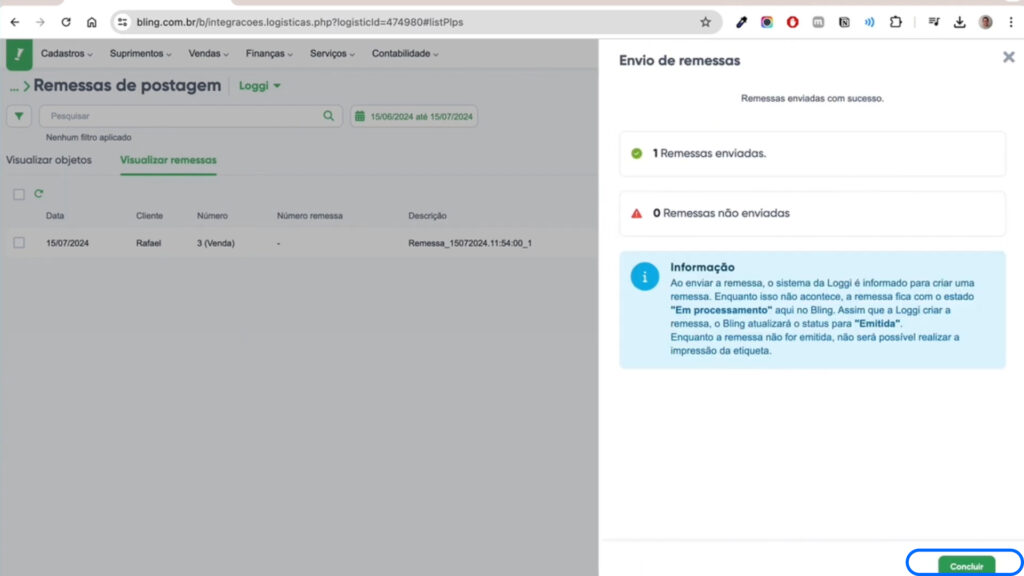
Task: Go forward in browser history
Action: tap(40, 22)
